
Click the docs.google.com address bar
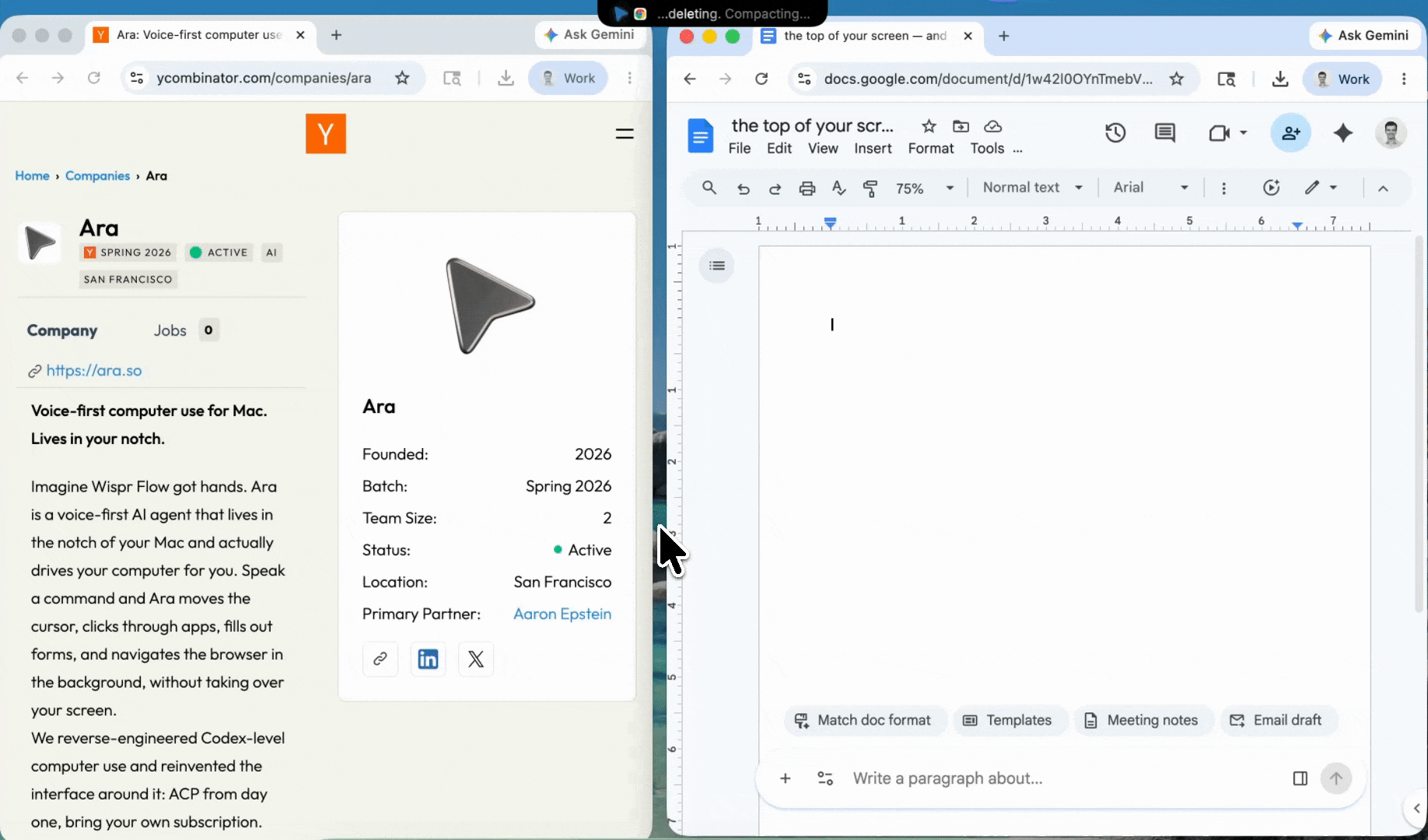(988, 79)
